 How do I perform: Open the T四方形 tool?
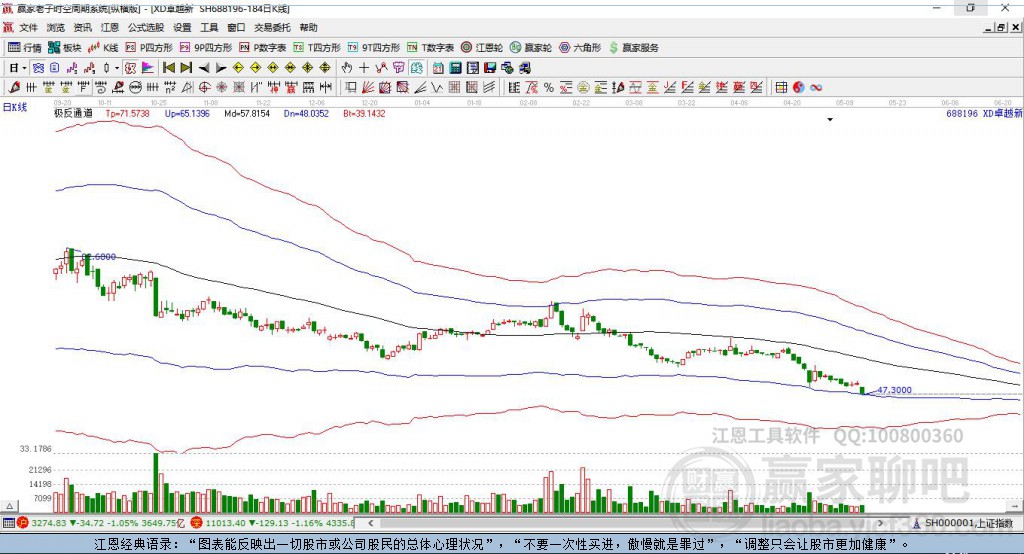317,48
